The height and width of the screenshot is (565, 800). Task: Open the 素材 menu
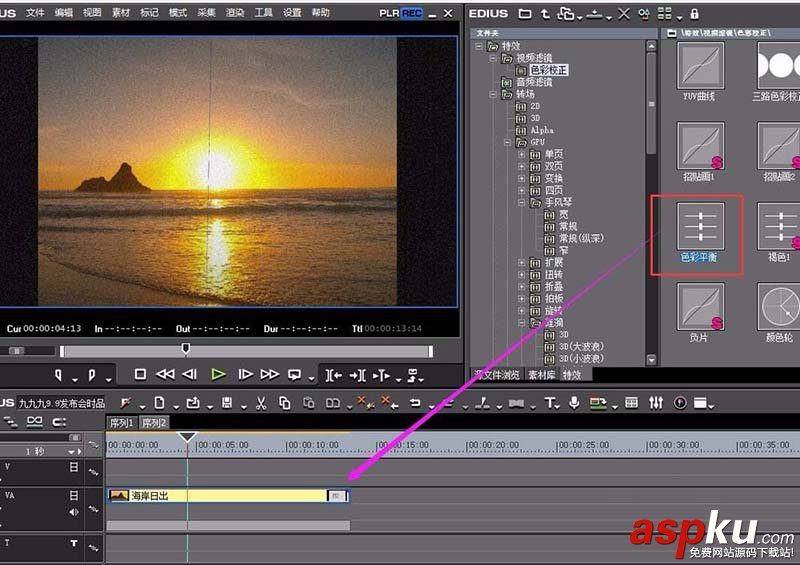(x=121, y=13)
